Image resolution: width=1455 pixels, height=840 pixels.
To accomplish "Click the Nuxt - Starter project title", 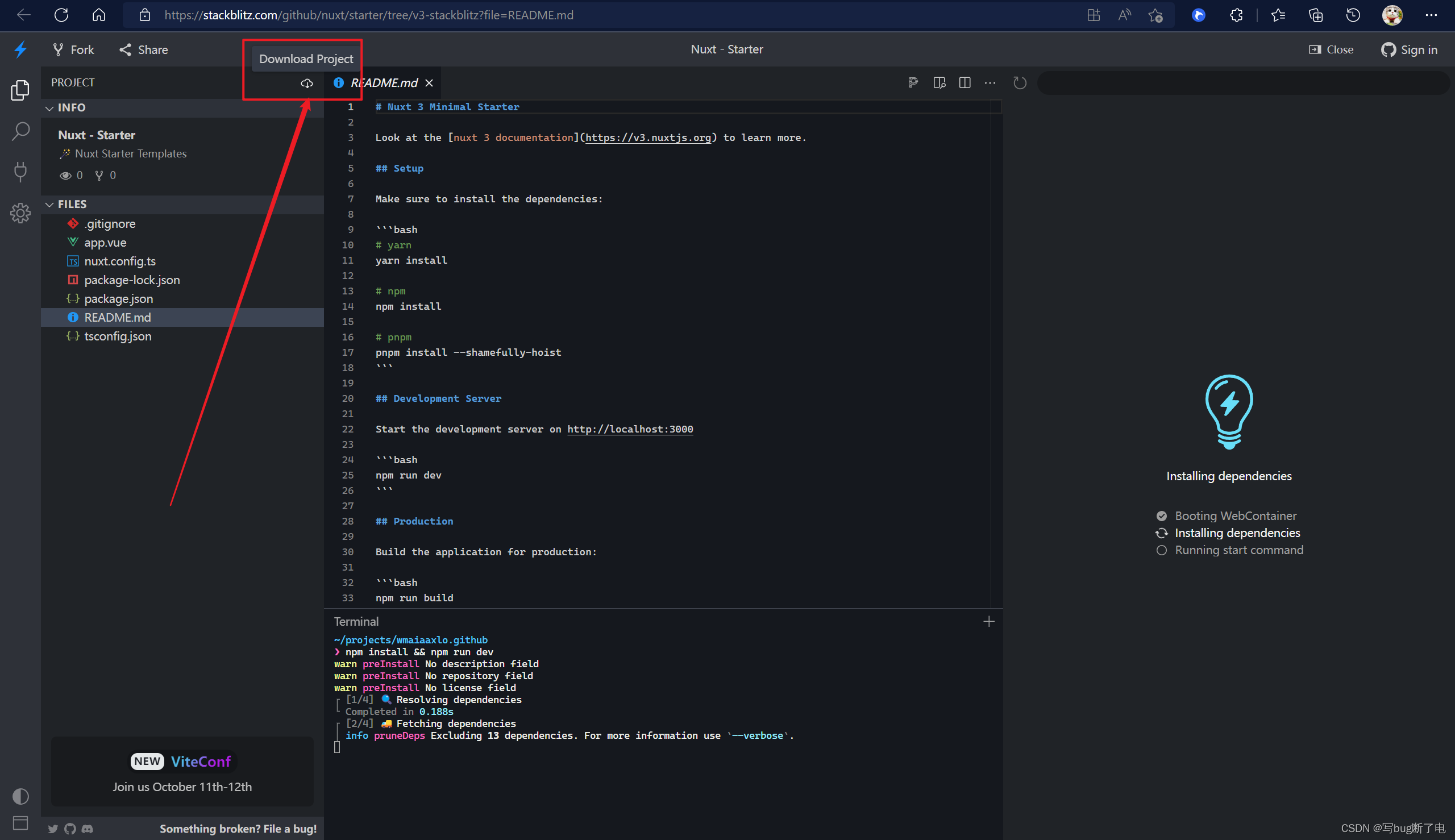I will pyautogui.click(x=97, y=135).
